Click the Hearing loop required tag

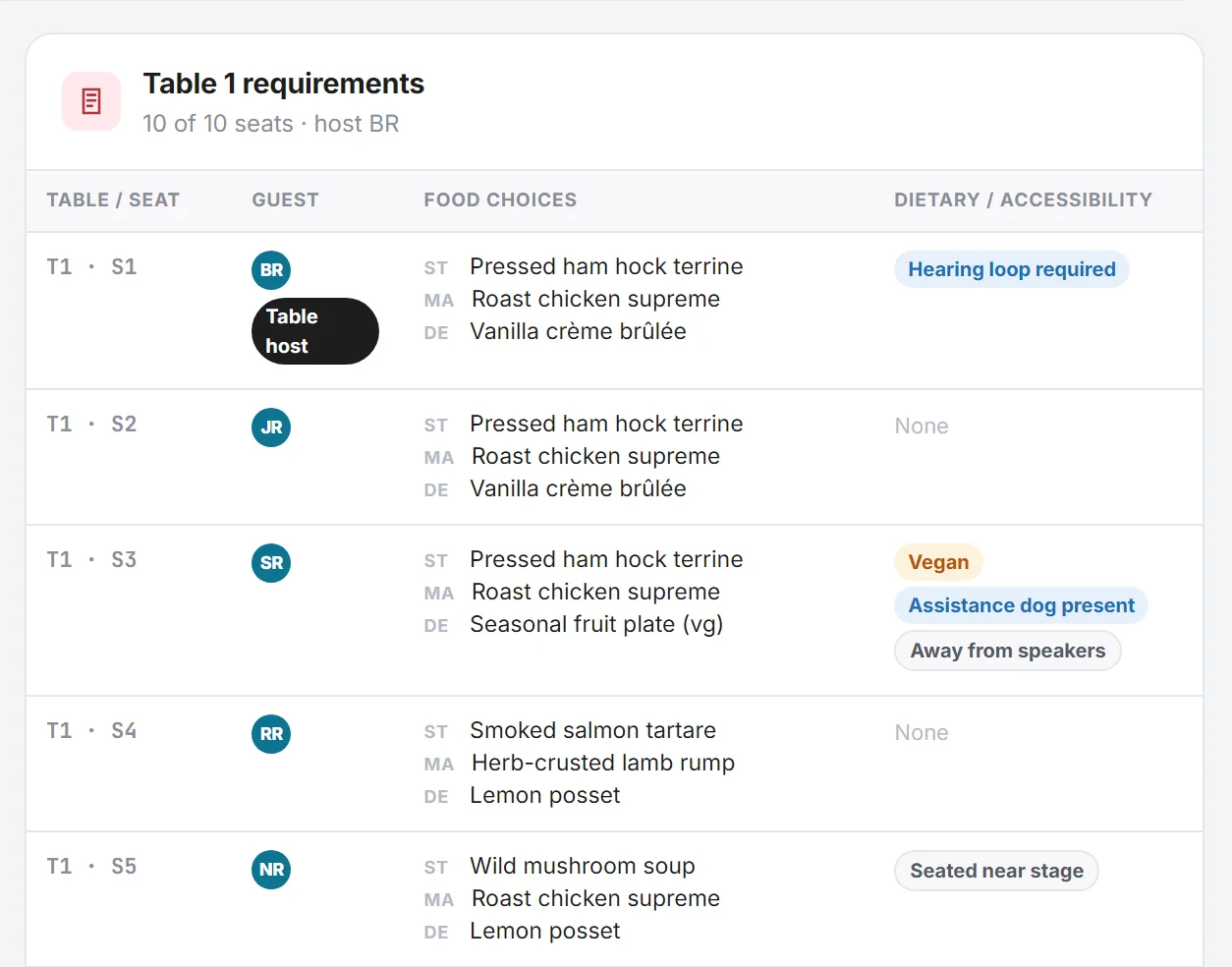pyautogui.click(x=1012, y=269)
